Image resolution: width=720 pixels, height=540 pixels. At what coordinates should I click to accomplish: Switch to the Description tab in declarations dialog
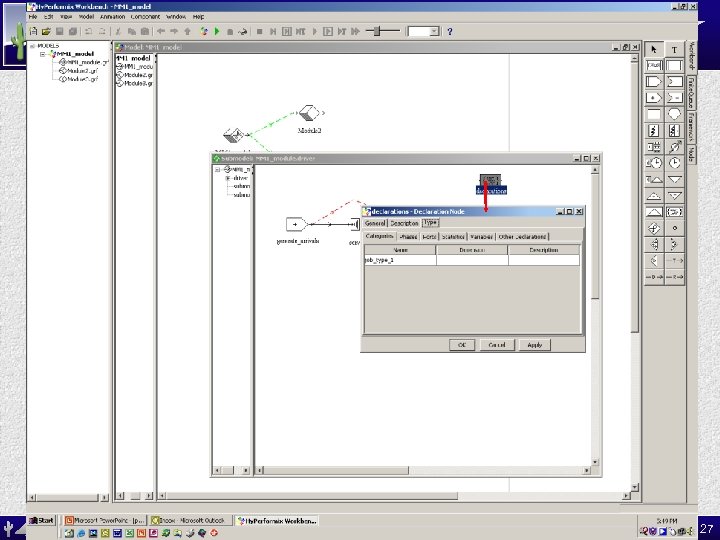(x=404, y=223)
